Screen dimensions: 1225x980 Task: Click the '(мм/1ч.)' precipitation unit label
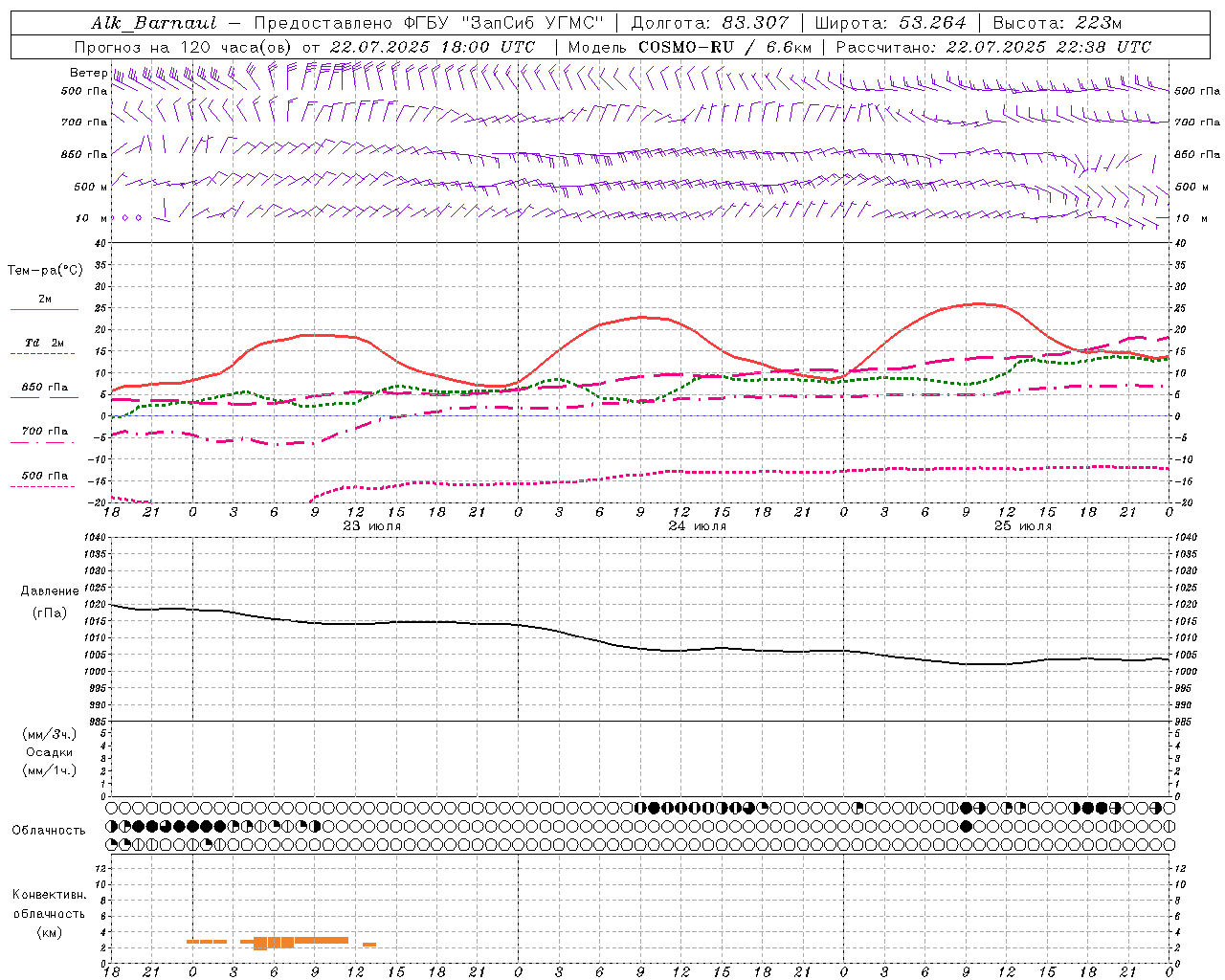[49, 770]
